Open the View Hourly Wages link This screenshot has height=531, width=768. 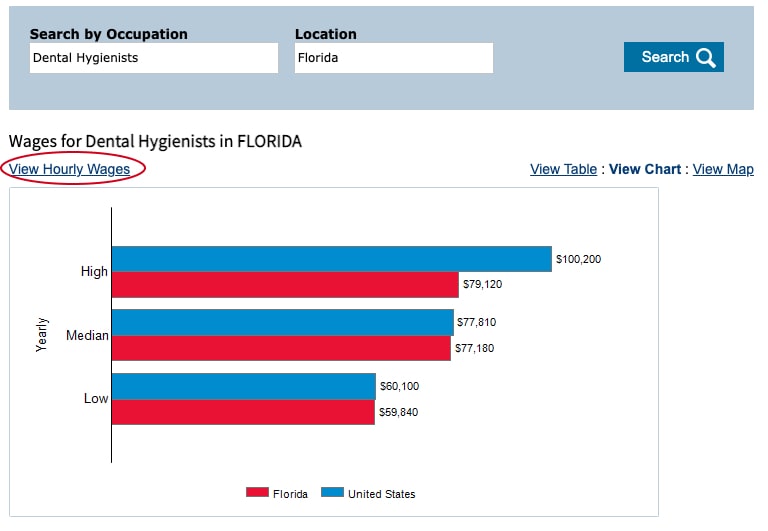70,169
